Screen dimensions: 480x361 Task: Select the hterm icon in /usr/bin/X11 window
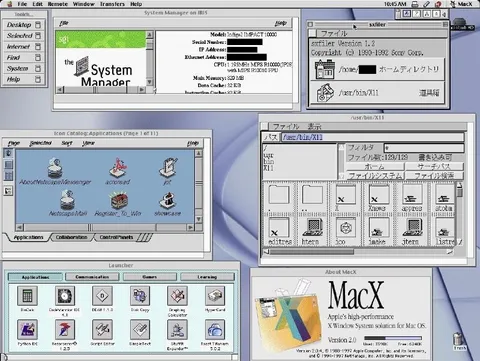[x=312, y=228]
